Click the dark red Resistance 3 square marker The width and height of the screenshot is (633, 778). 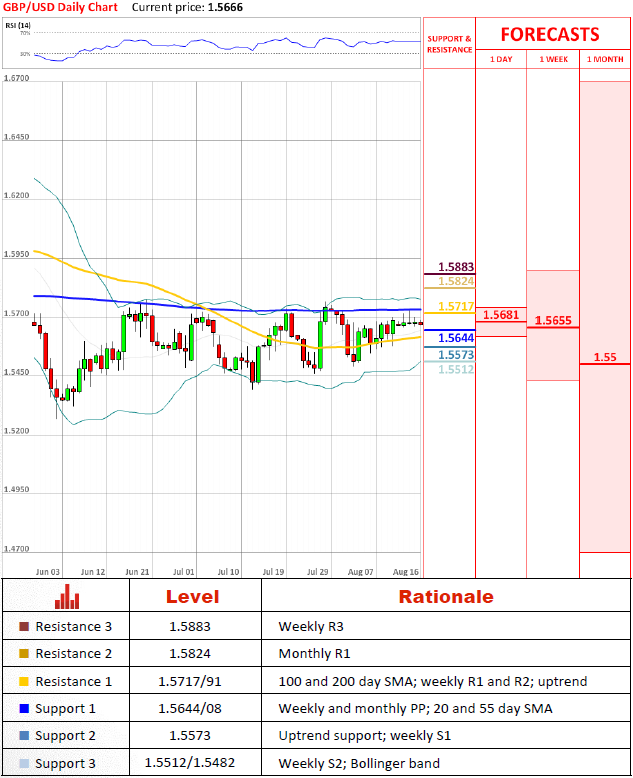coord(24,627)
